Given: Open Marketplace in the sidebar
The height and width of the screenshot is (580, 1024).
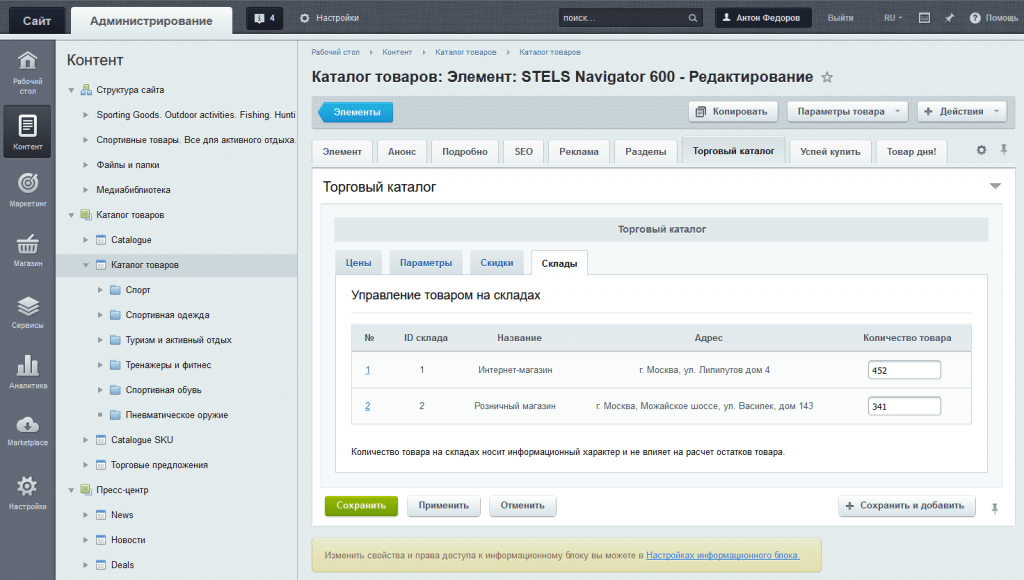Looking at the screenshot, I should (x=27, y=430).
